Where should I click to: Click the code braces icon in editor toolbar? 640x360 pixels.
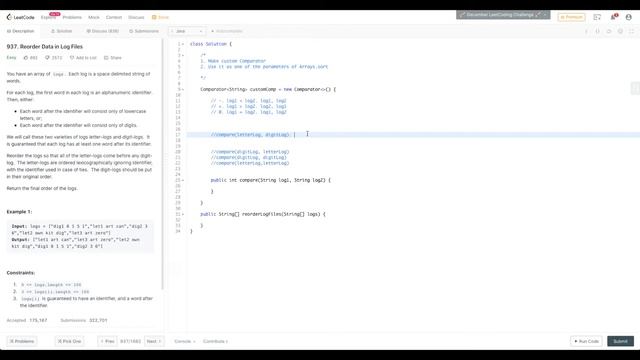pos(598,31)
